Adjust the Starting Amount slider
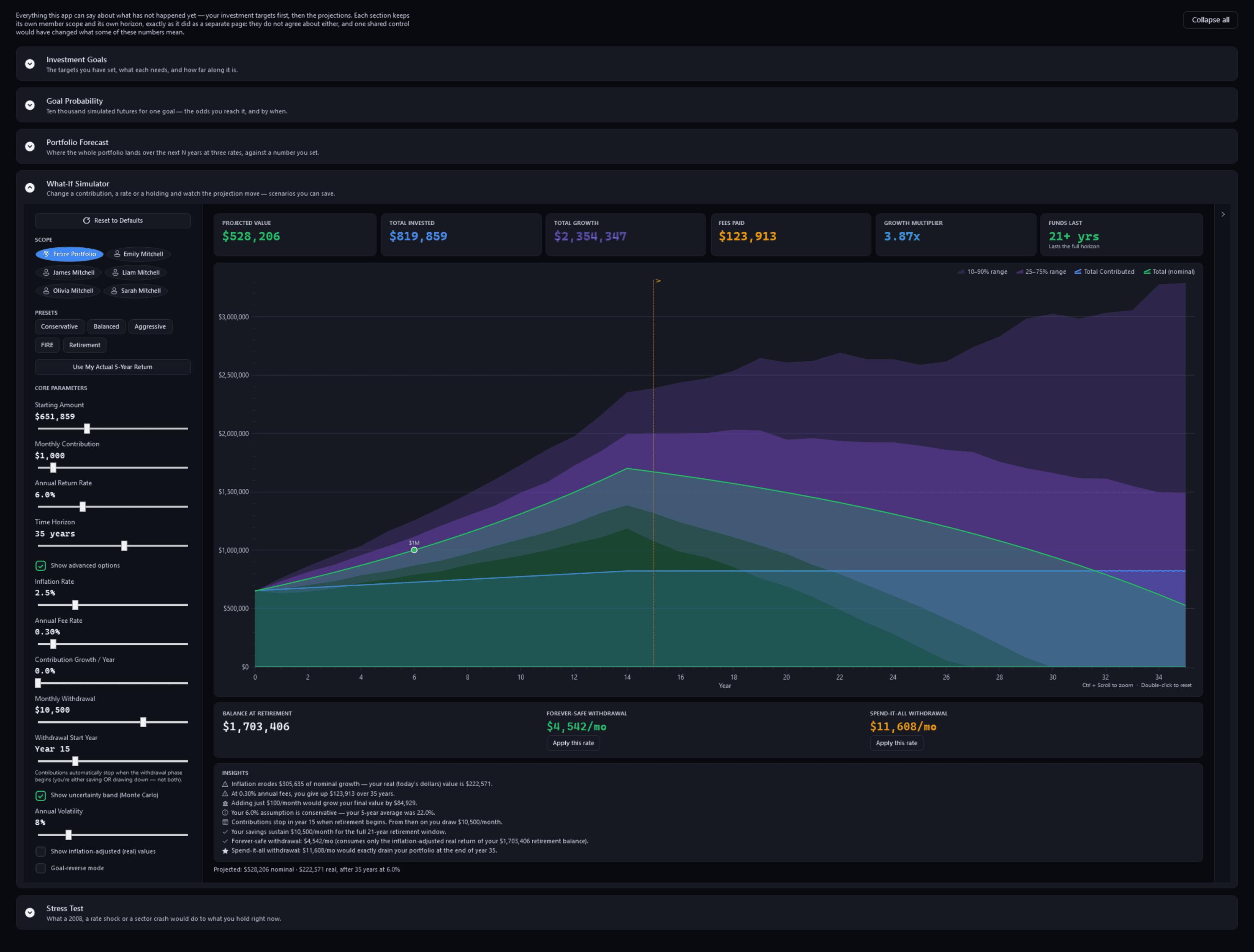Screen dimensions: 1254x952 (113, 429)
